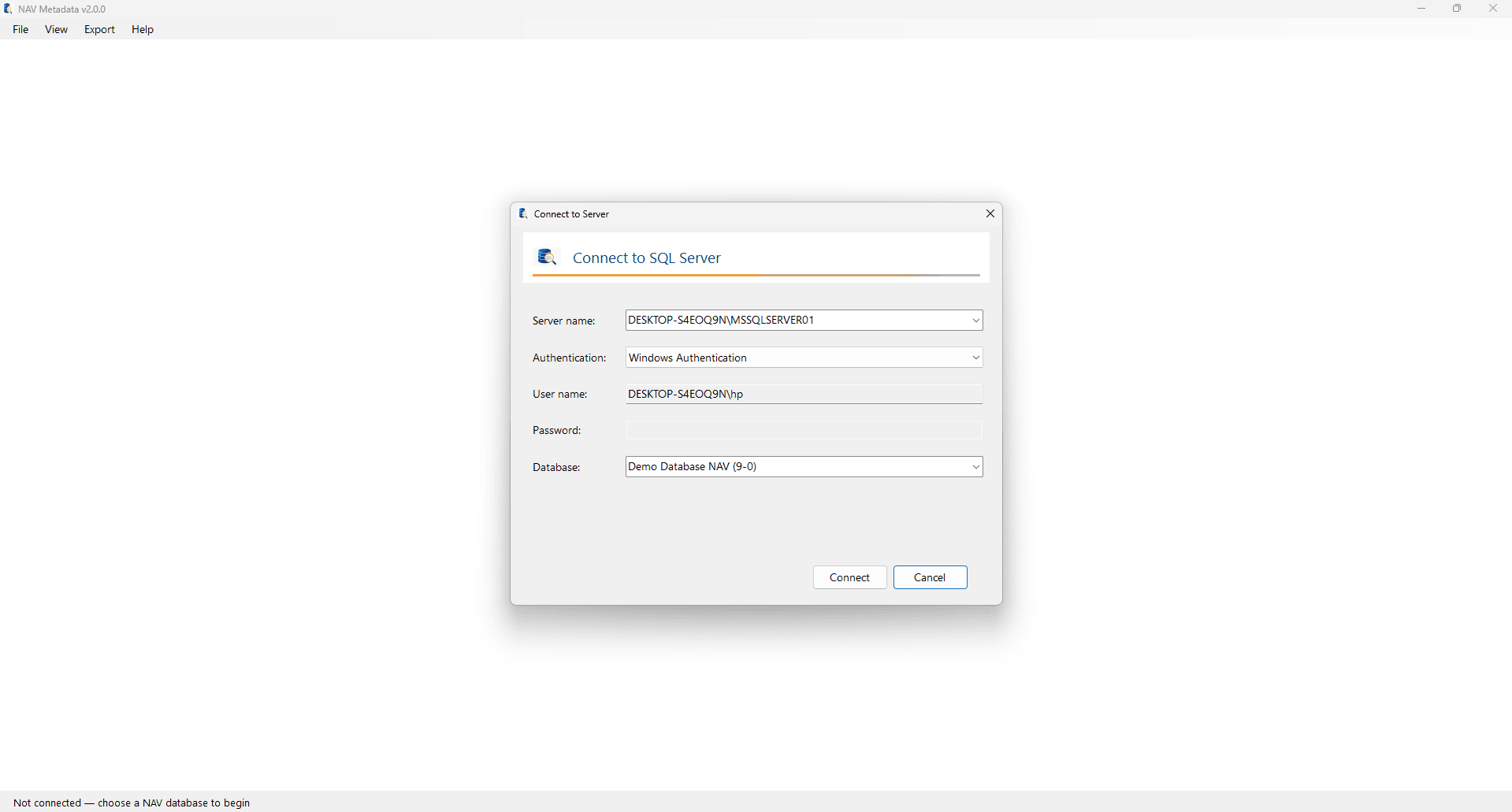1512x812 pixels.
Task: Expand the Database dropdown arrow
Action: (975, 467)
